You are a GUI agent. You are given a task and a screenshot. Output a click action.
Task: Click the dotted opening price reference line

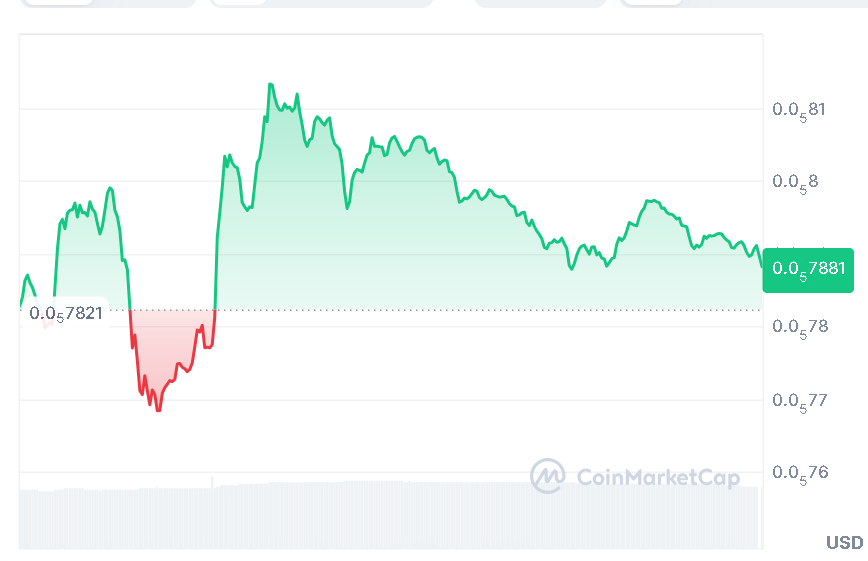[450, 310]
